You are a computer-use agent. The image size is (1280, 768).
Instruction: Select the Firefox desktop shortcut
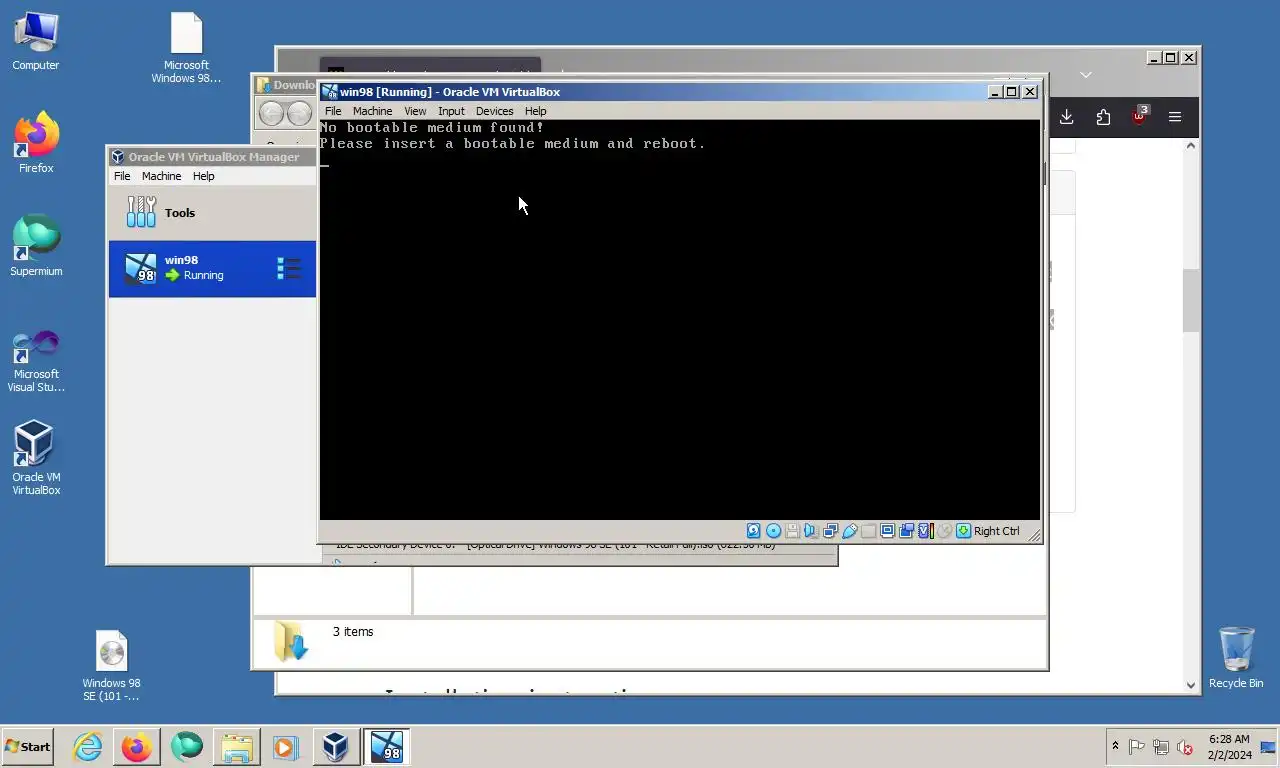click(x=36, y=143)
